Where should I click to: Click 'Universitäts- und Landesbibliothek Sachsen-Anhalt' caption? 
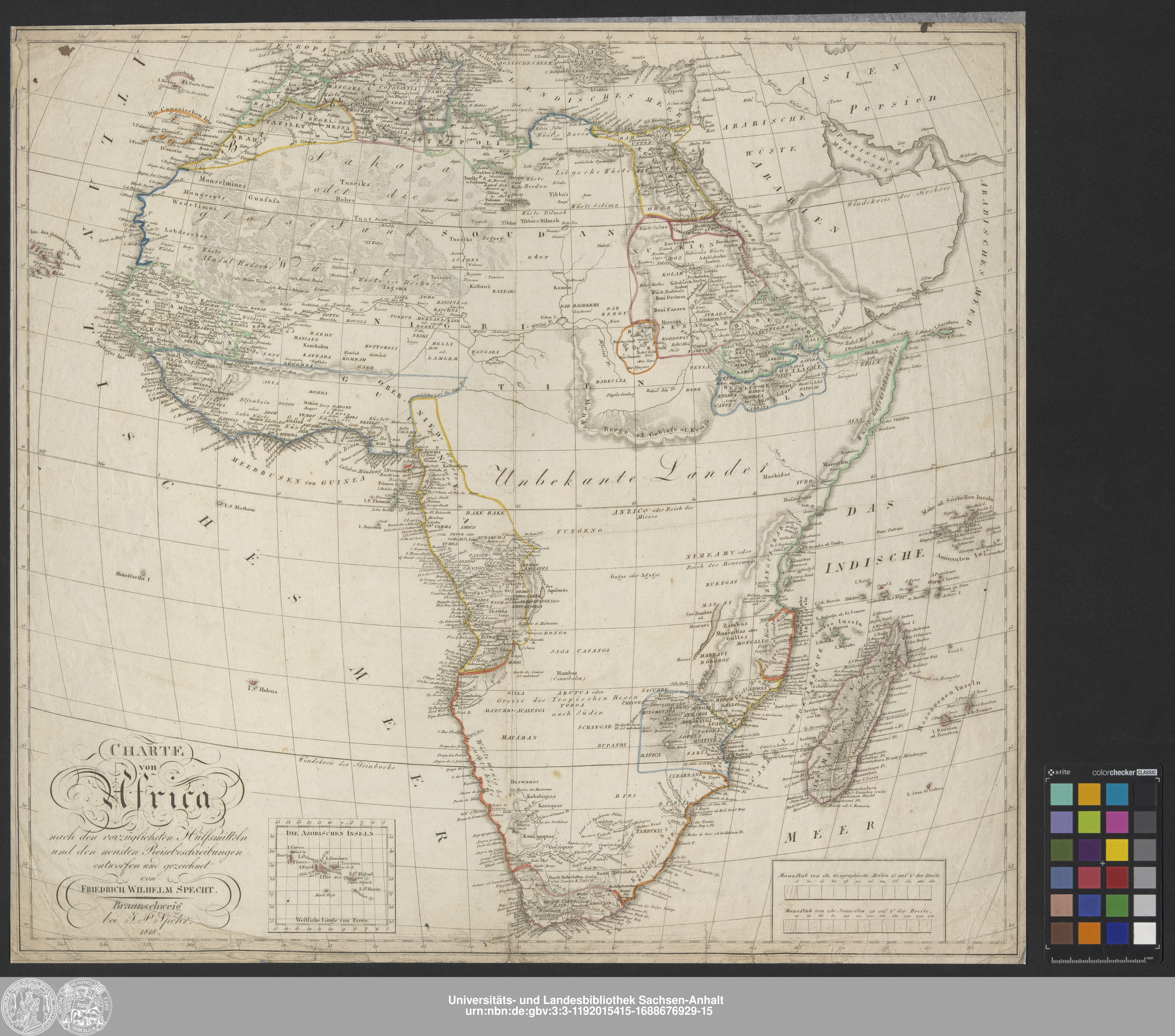586,1000
